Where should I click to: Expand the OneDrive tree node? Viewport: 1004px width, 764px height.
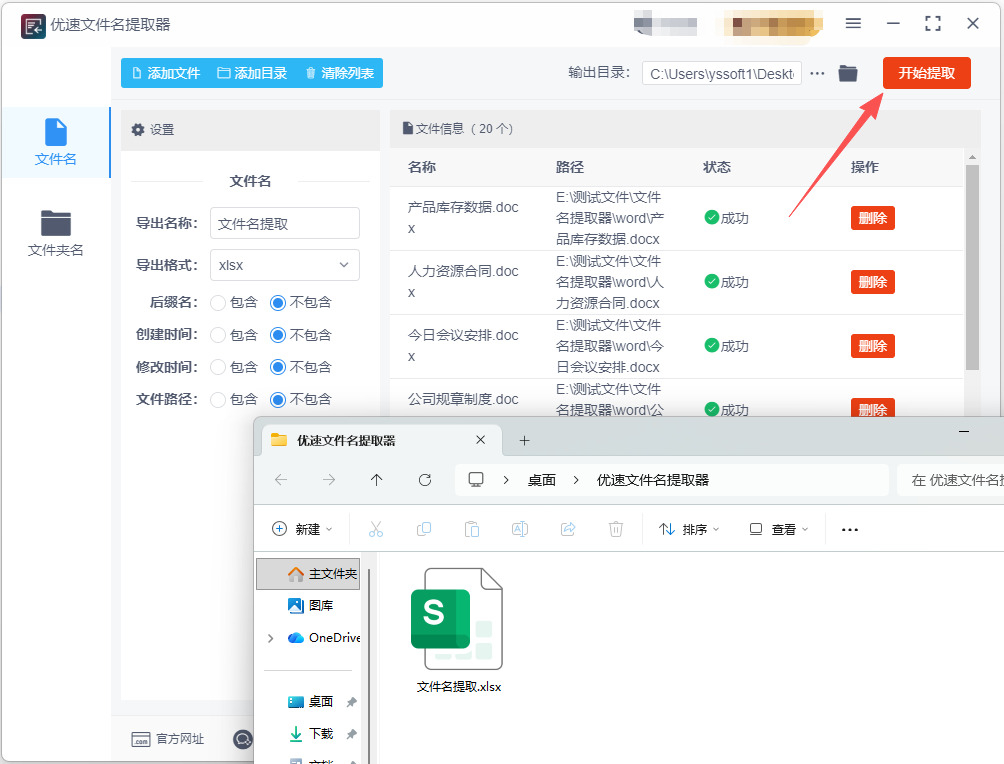pyautogui.click(x=270, y=638)
